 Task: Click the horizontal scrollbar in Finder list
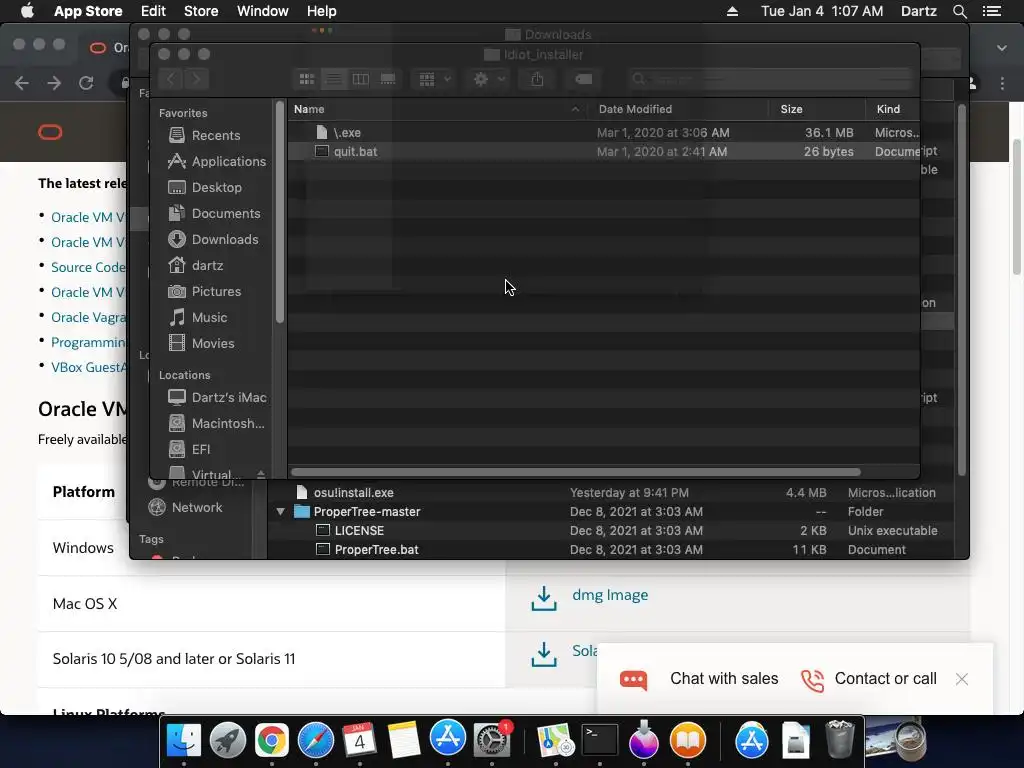tap(575, 472)
